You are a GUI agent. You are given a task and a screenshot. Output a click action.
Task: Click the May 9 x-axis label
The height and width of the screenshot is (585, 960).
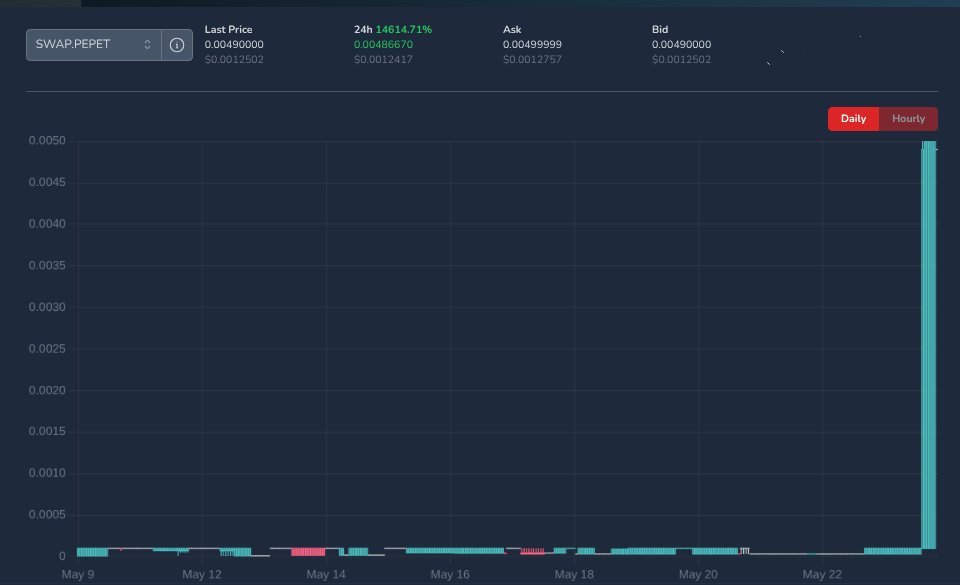(78, 575)
